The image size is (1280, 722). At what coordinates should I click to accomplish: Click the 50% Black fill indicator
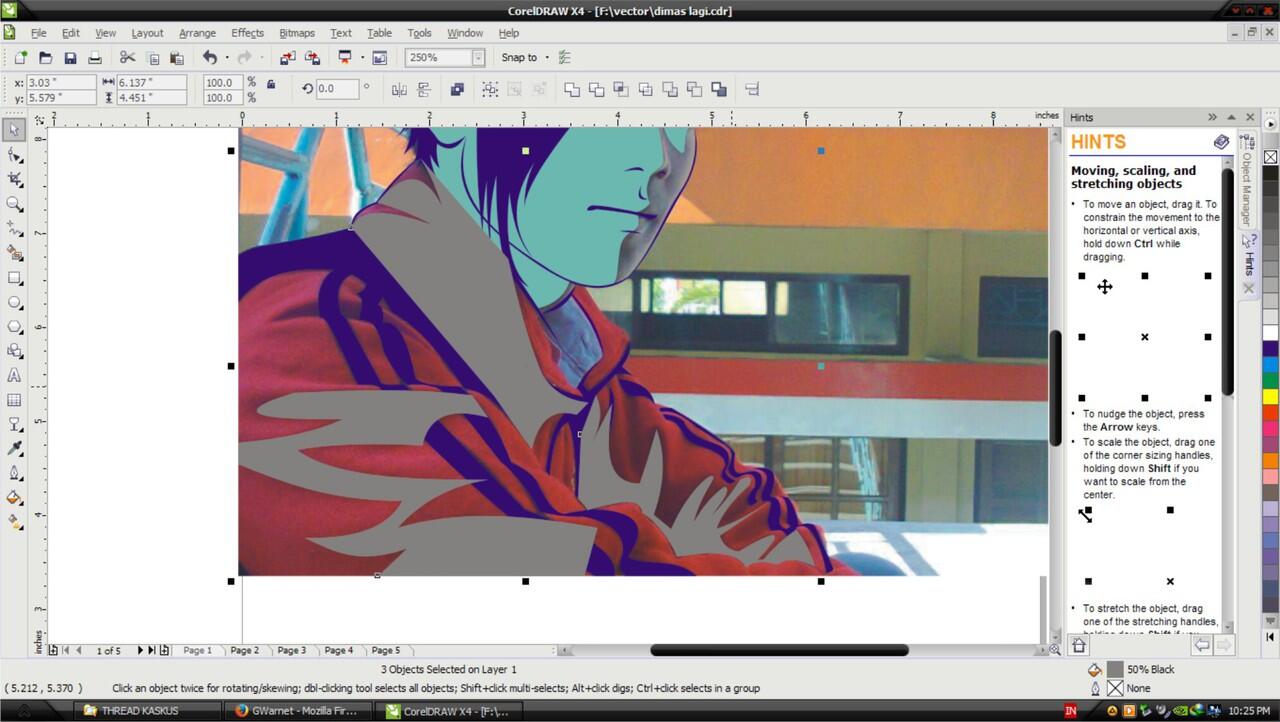pyautogui.click(x=1115, y=669)
